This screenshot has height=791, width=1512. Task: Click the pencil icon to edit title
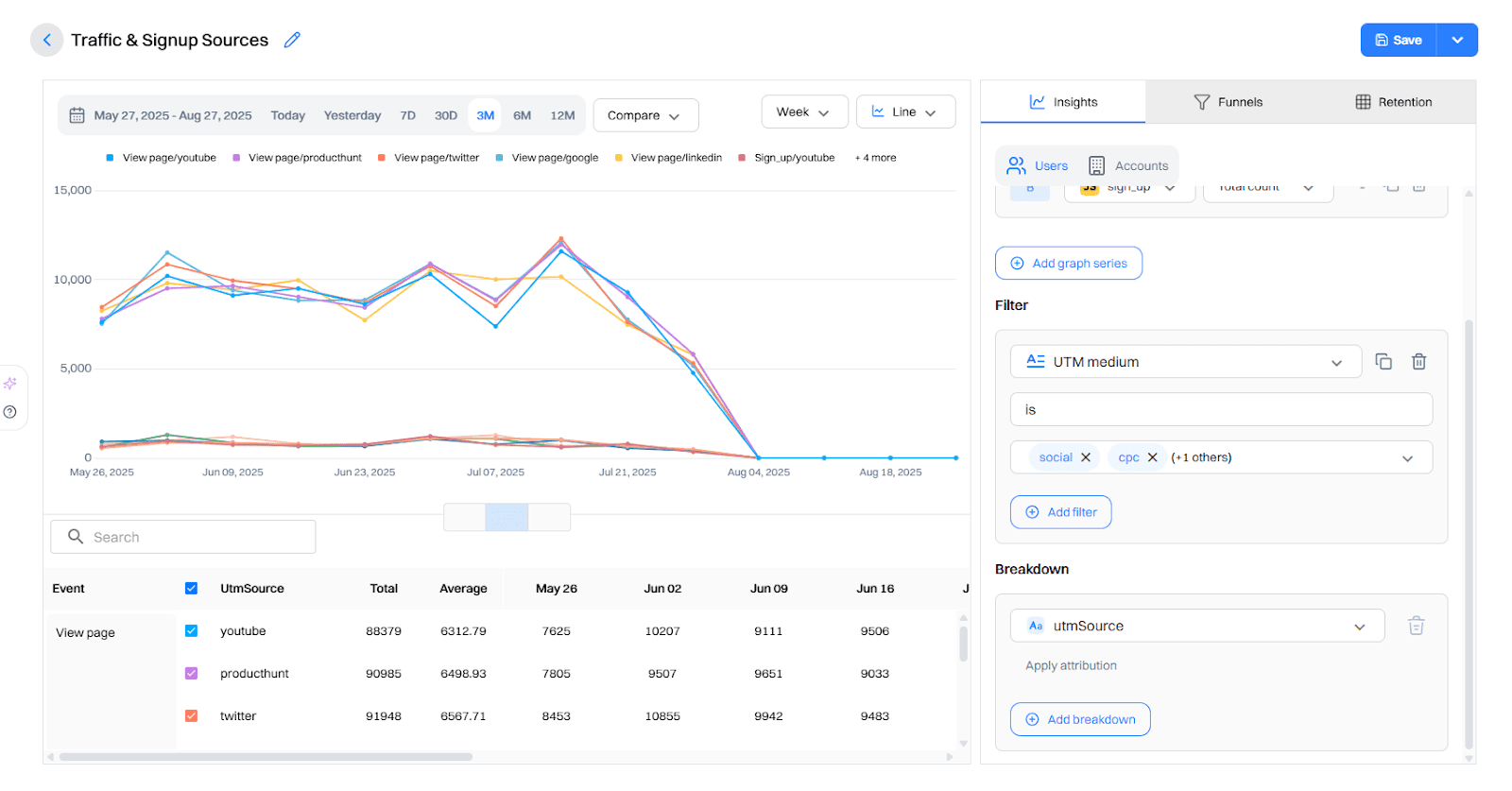click(292, 40)
